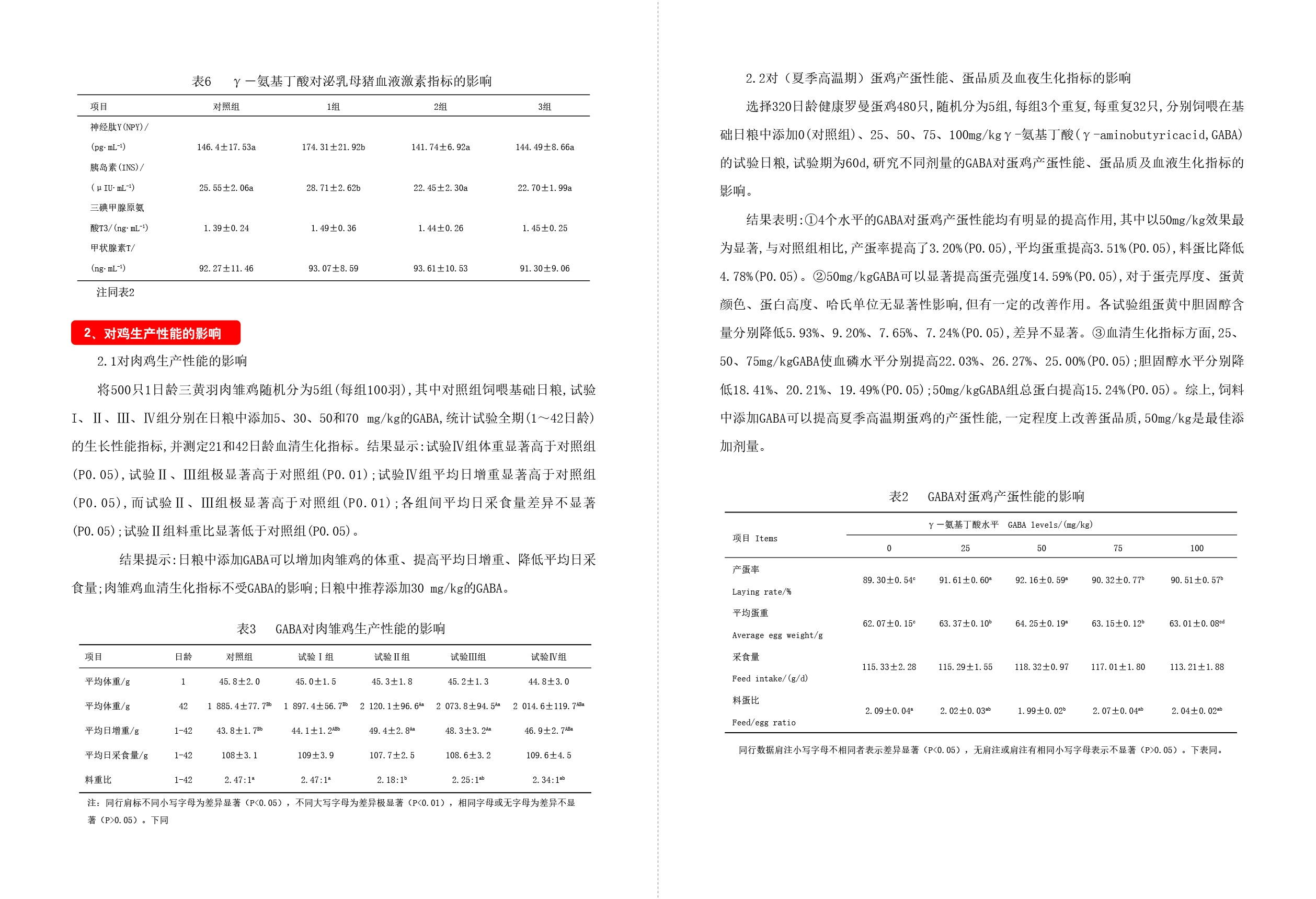This screenshot has height=899, width=1316.
Task: Click the '注同表2' note below Table 6
Action: [115, 292]
